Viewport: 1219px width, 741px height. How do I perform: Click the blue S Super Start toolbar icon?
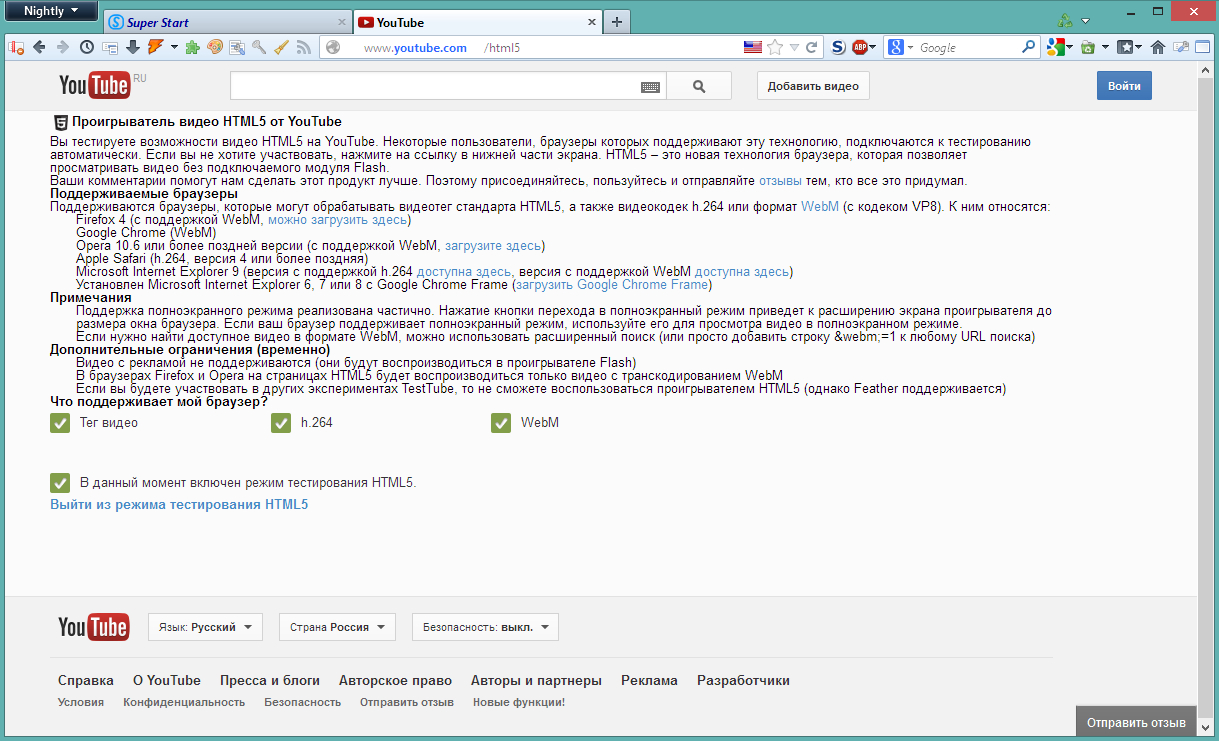click(838, 47)
